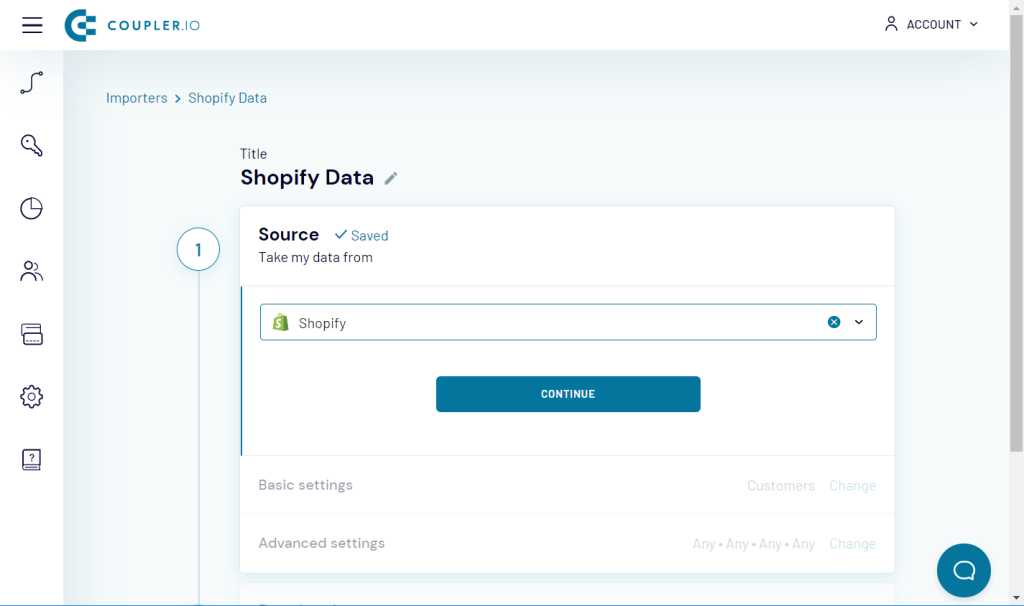Open the hamburger navigation menu
Screen dimensions: 1024x606
click(x=31, y=24)
